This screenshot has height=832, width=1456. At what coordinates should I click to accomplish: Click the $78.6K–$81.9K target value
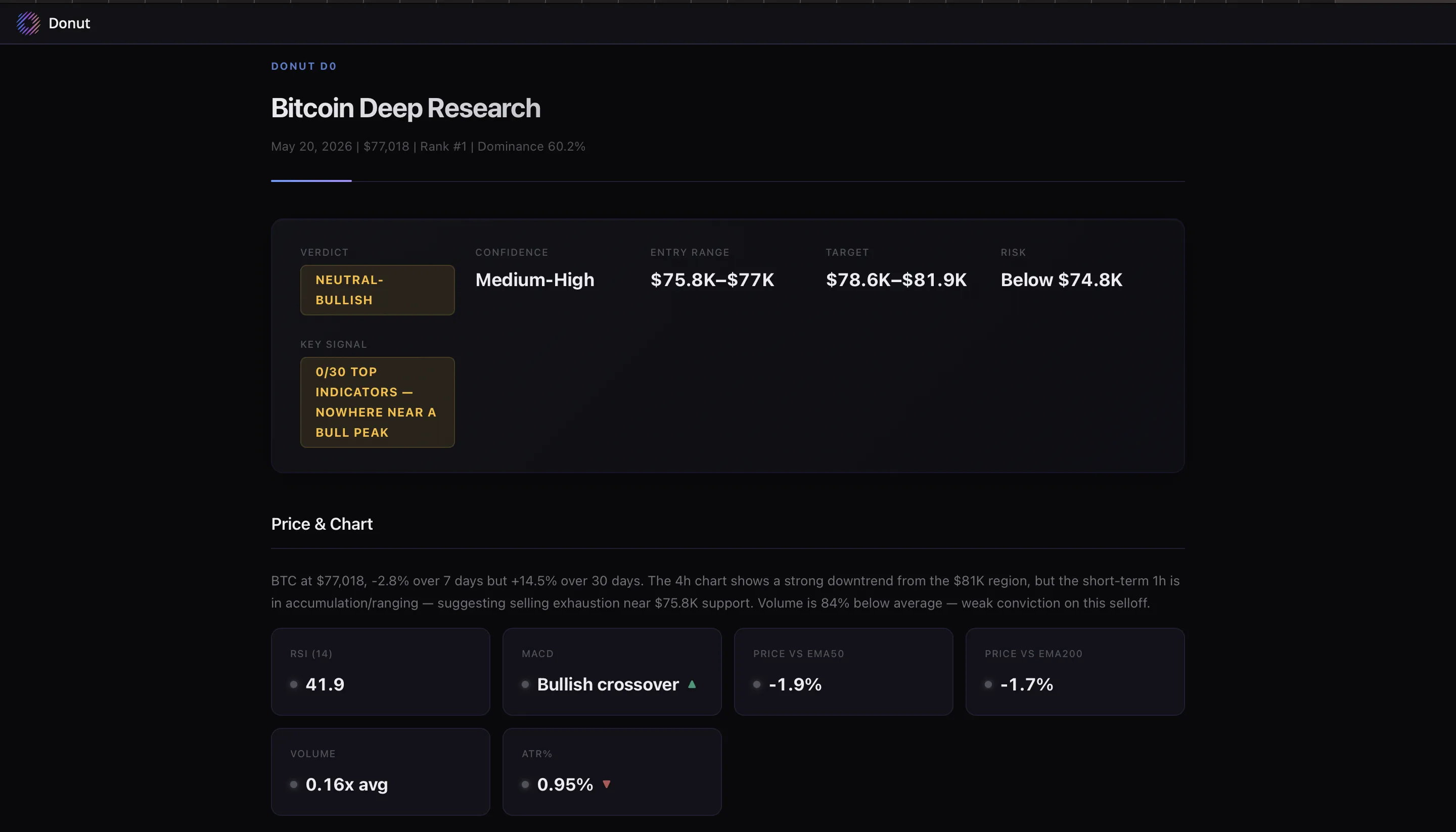tap(896, 280)
